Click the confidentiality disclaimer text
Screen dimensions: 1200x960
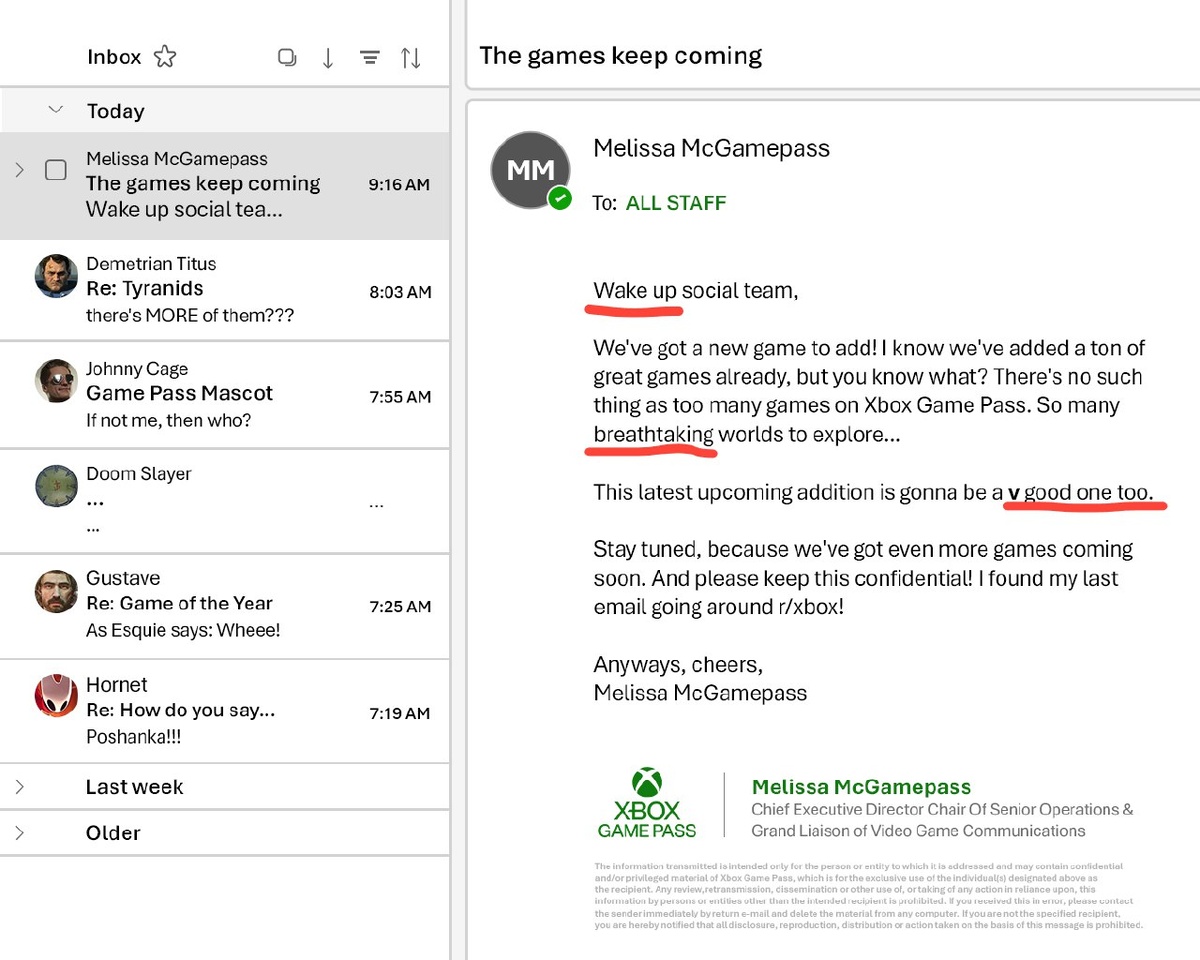click(868, 896)
